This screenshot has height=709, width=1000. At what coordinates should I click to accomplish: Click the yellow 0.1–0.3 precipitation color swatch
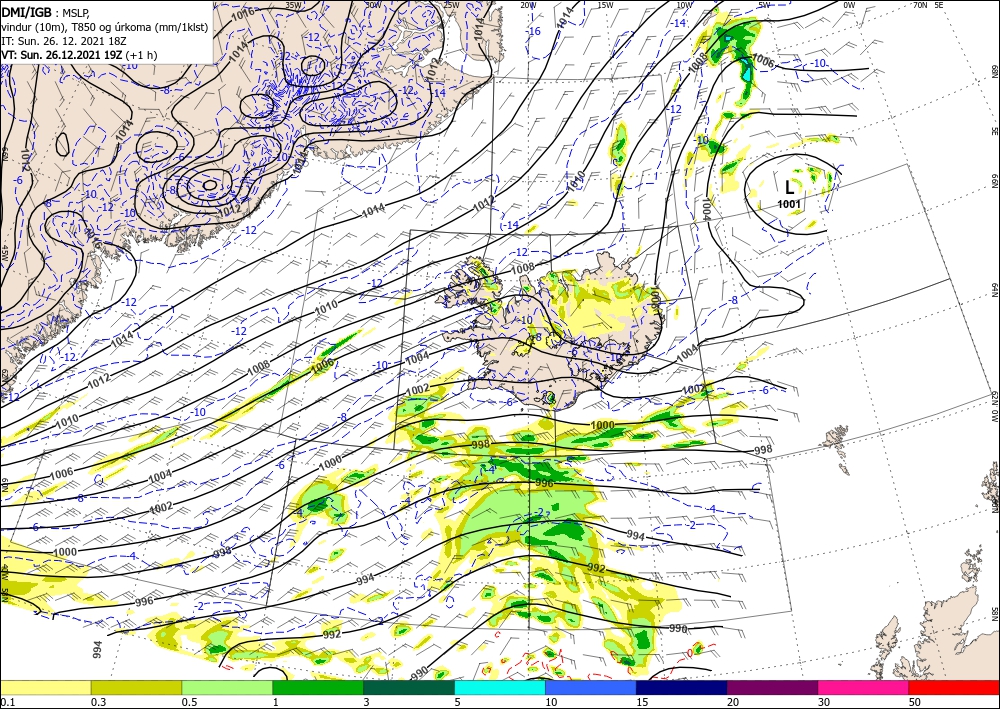45,687
